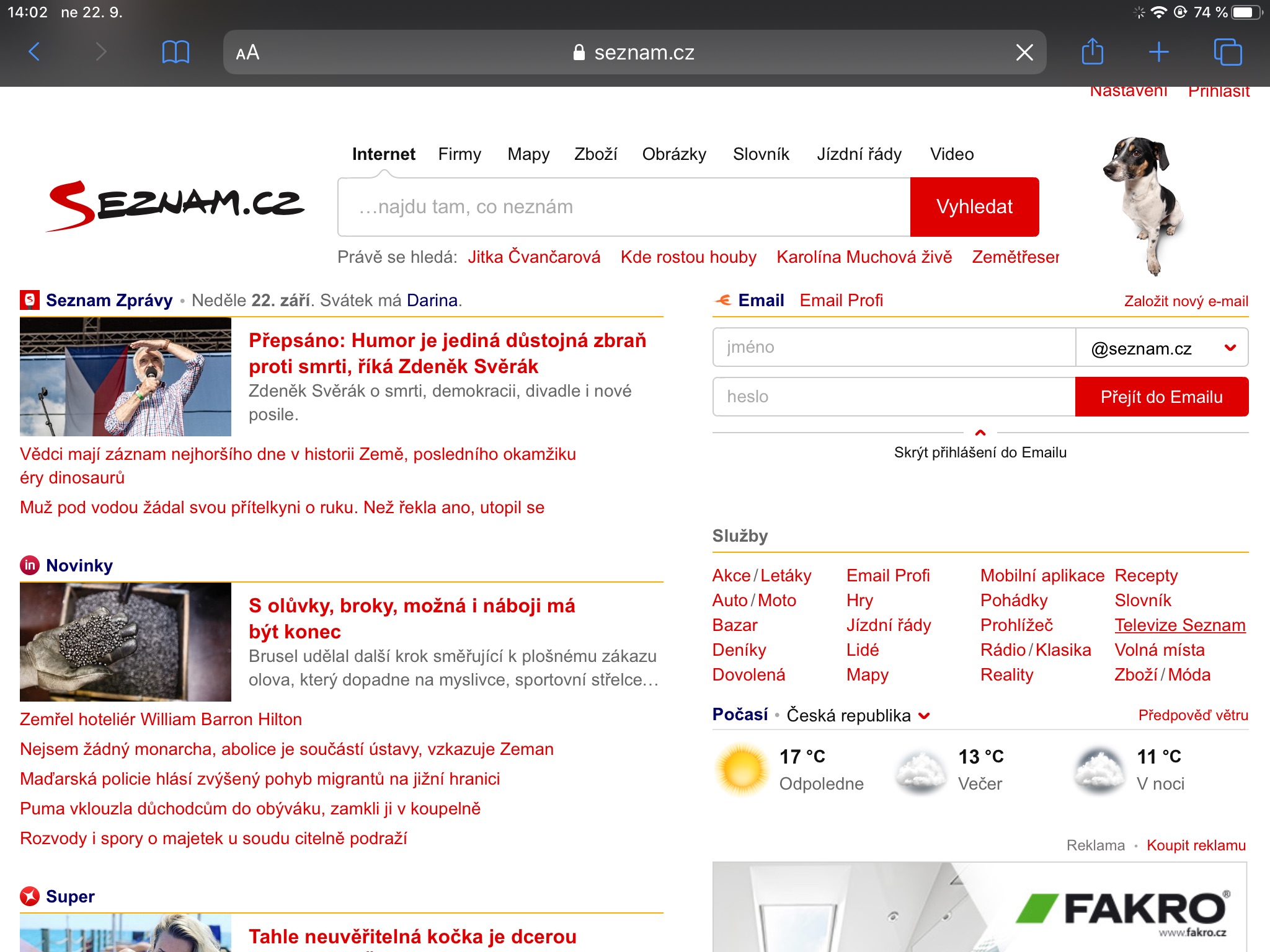Open the Svěrák article photo thumbnail
1270x952 pixels.
[x=125, y=377]
